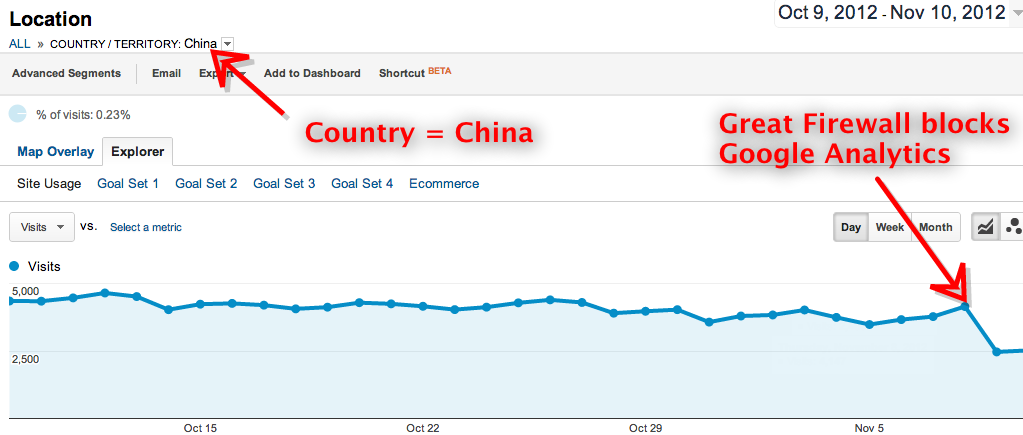
Task: Click the Oct 29 axis label
Action: click(x=646, y=428)
